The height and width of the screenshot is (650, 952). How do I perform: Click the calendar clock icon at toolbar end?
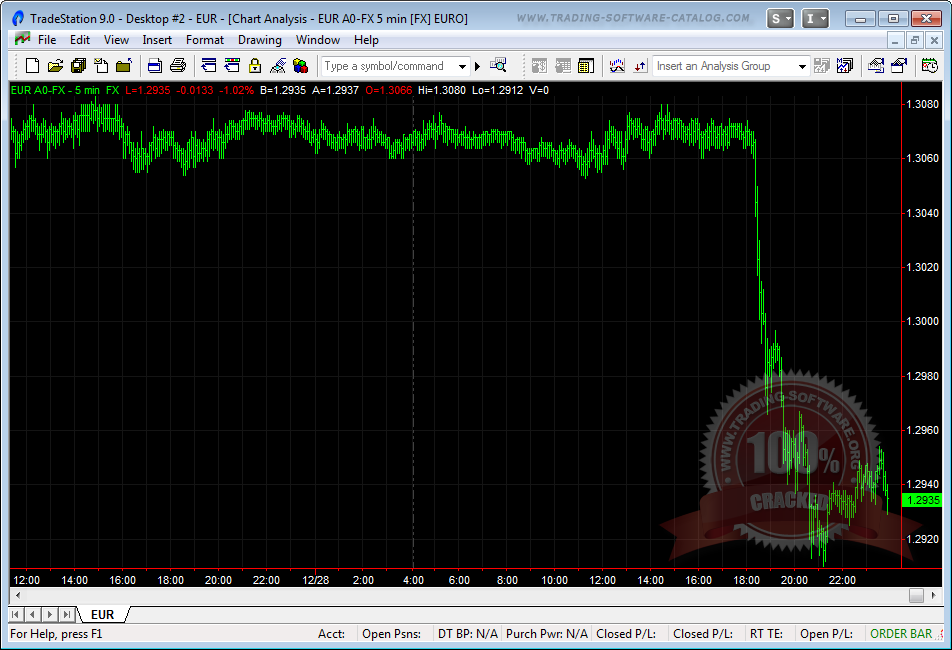[929, 66]
